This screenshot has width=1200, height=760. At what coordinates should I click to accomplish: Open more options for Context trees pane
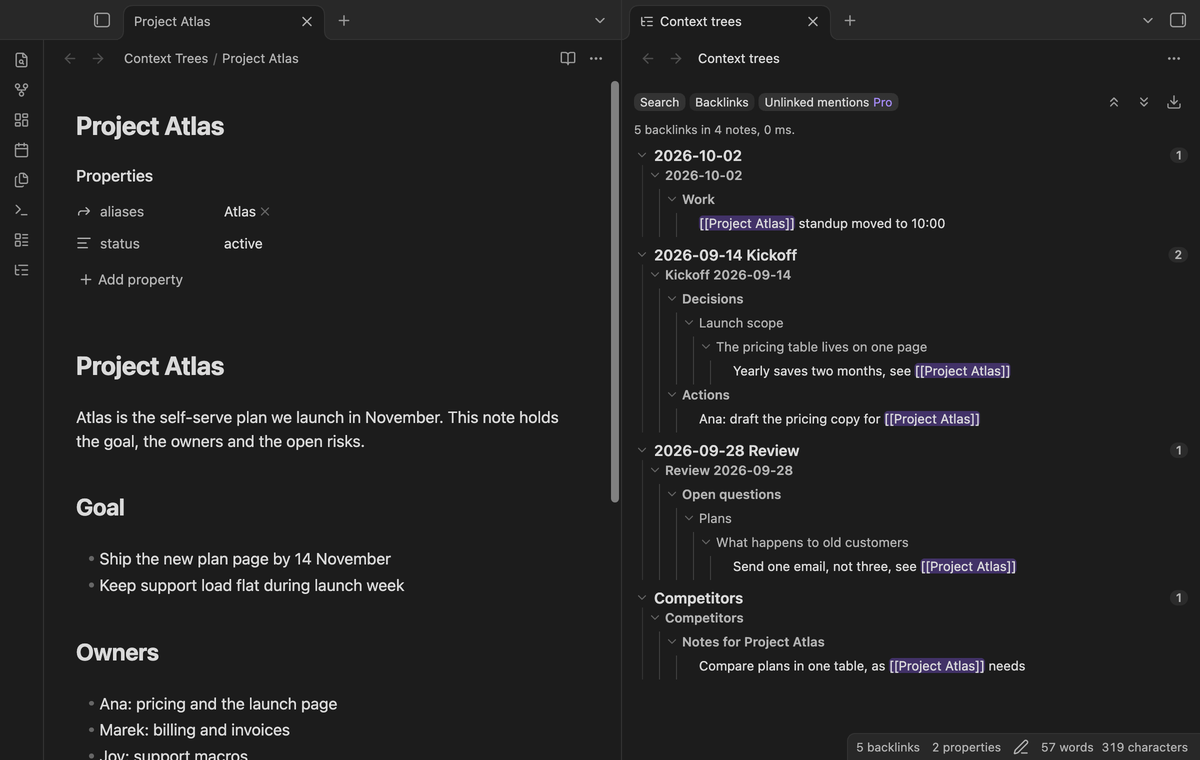click(1174, 58)
